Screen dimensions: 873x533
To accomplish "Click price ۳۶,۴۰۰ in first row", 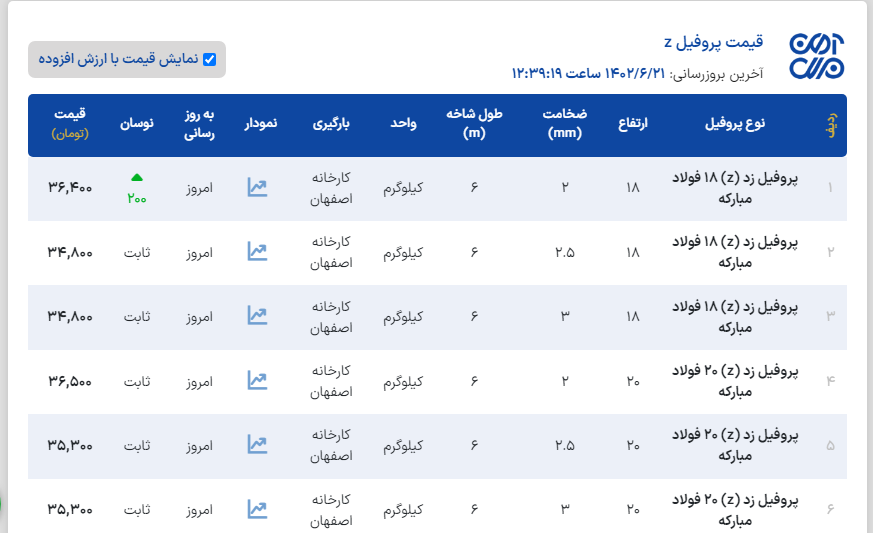I will pyautogui.click(x=70, y=187).
